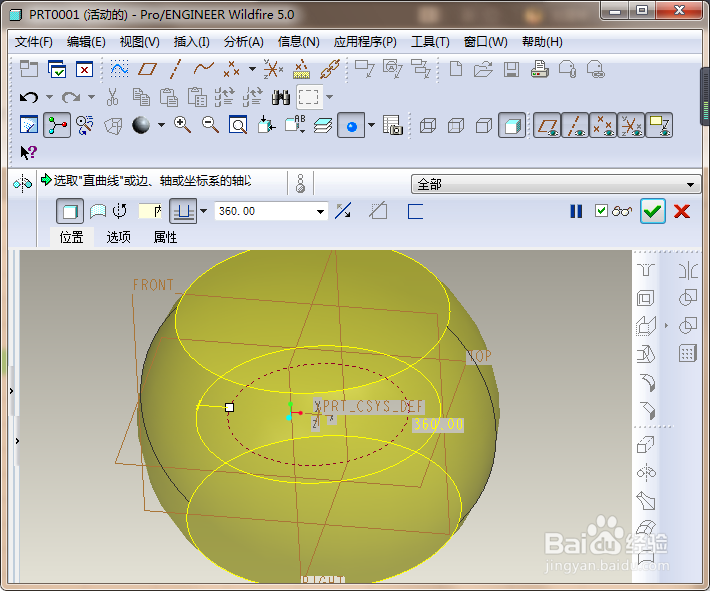Click the new file icon

click(x=456, y=69)
